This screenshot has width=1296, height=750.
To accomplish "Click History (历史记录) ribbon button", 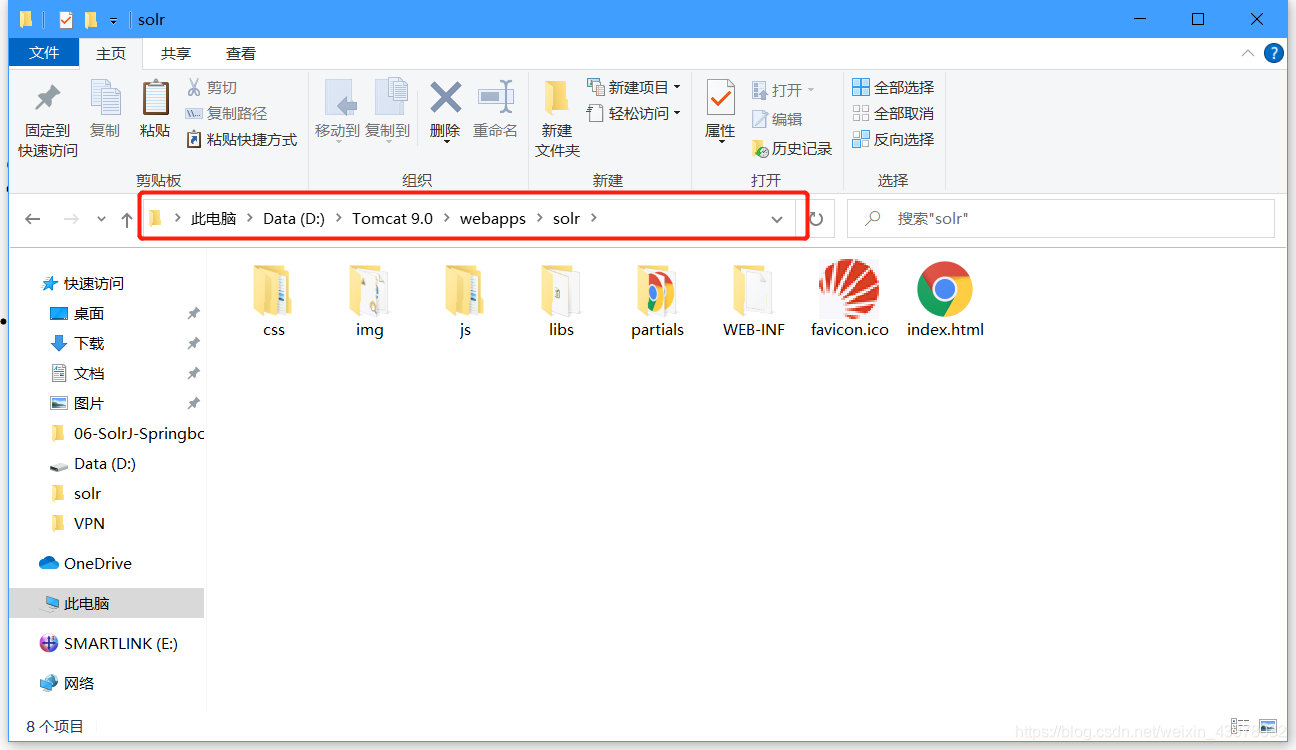I will 791,148.
